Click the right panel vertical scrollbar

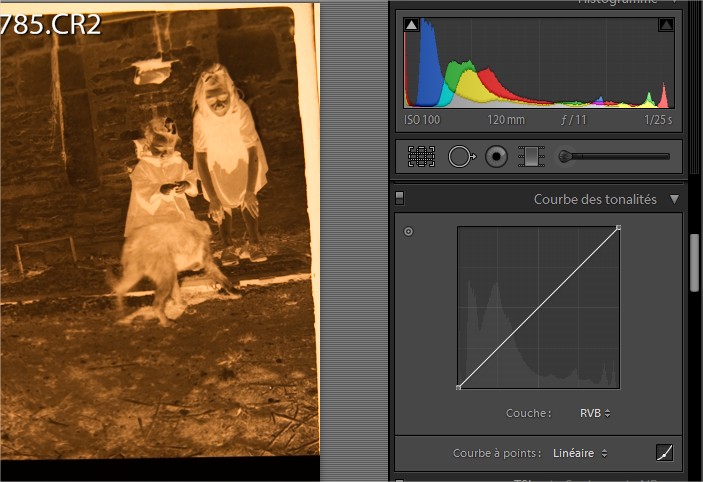tap(693, 262)
